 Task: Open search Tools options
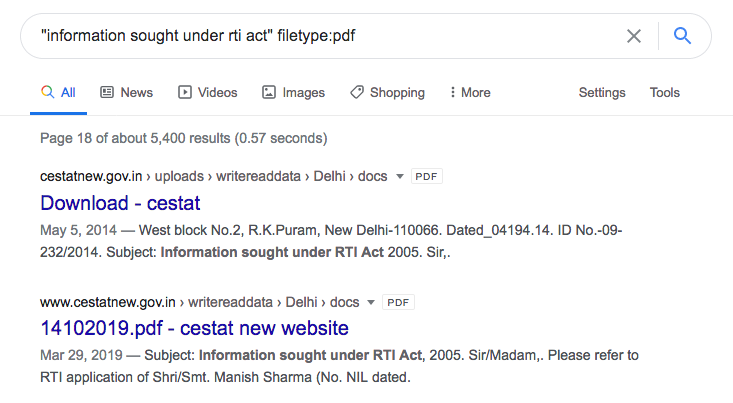[665, 92]
